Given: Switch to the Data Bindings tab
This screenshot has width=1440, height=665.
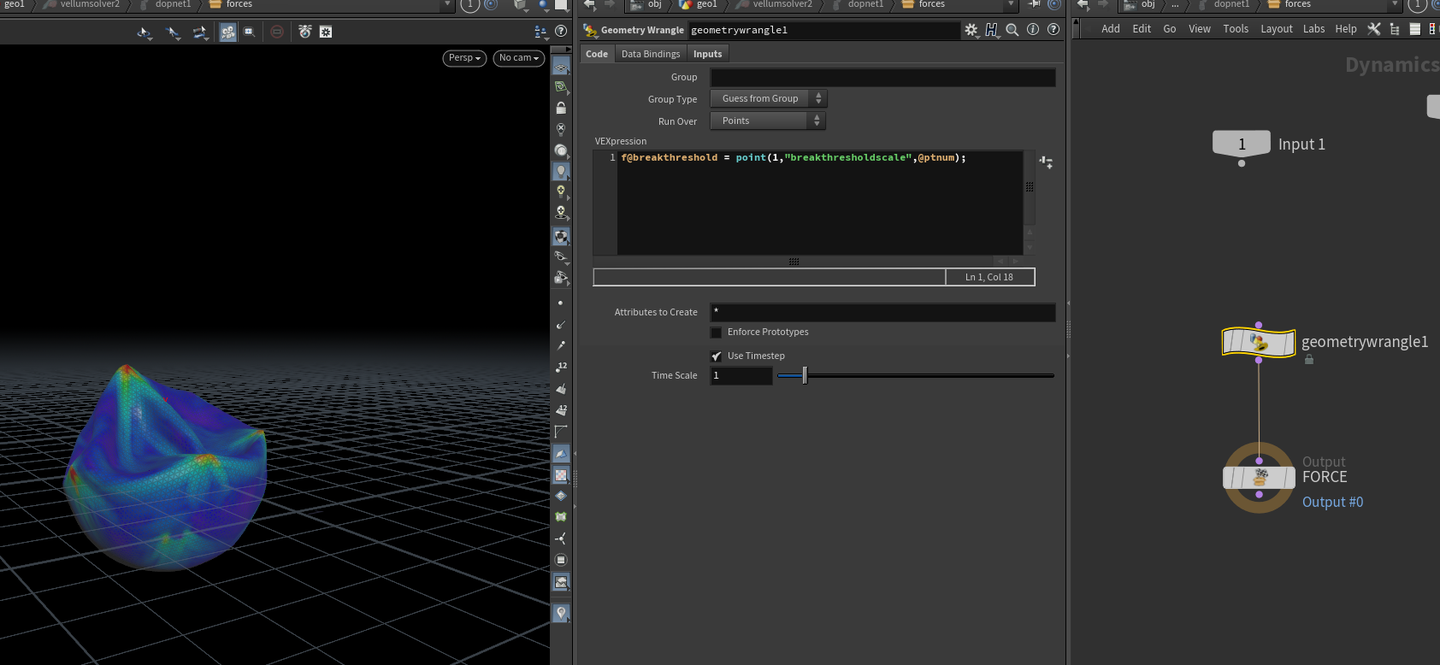Looking at the screenshot, I should (x=650, y=54).
